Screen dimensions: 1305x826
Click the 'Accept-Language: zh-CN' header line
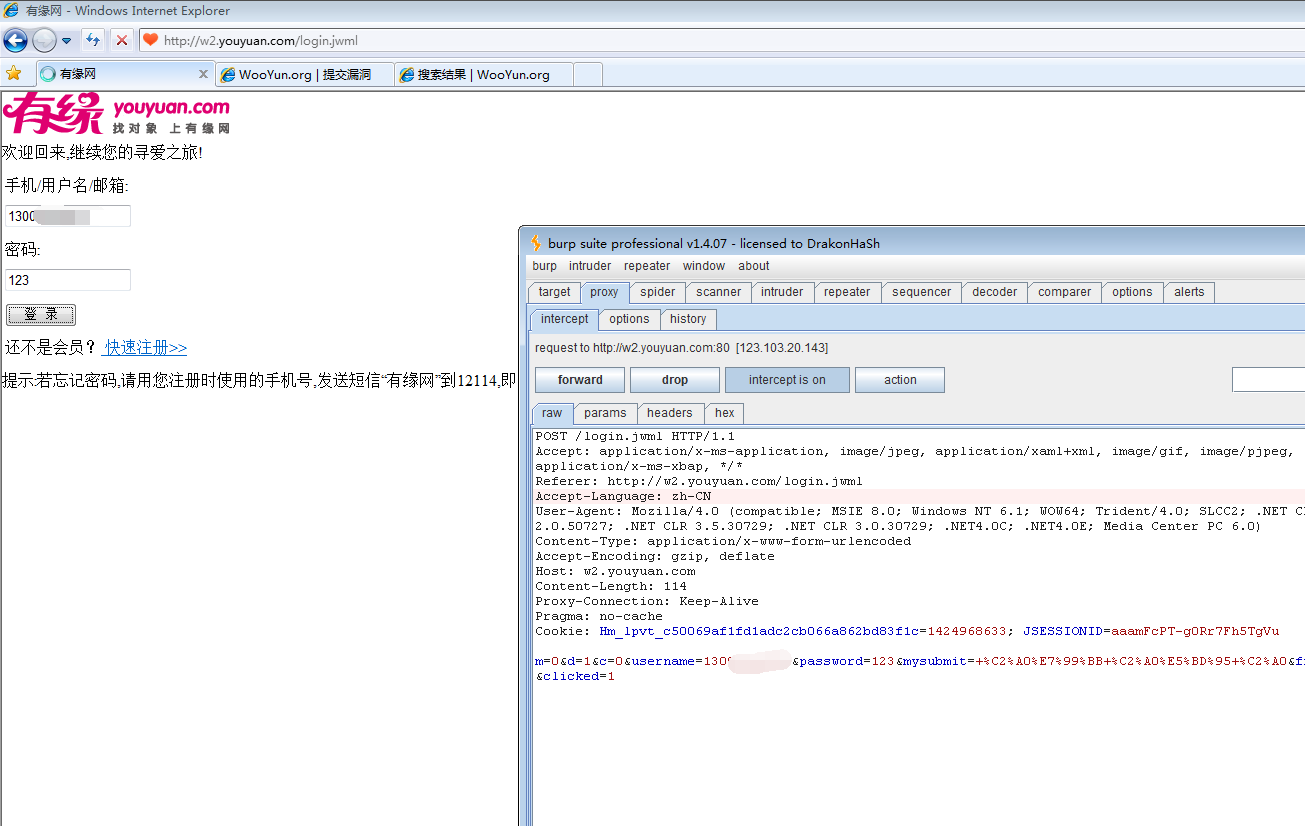[623, 496]
